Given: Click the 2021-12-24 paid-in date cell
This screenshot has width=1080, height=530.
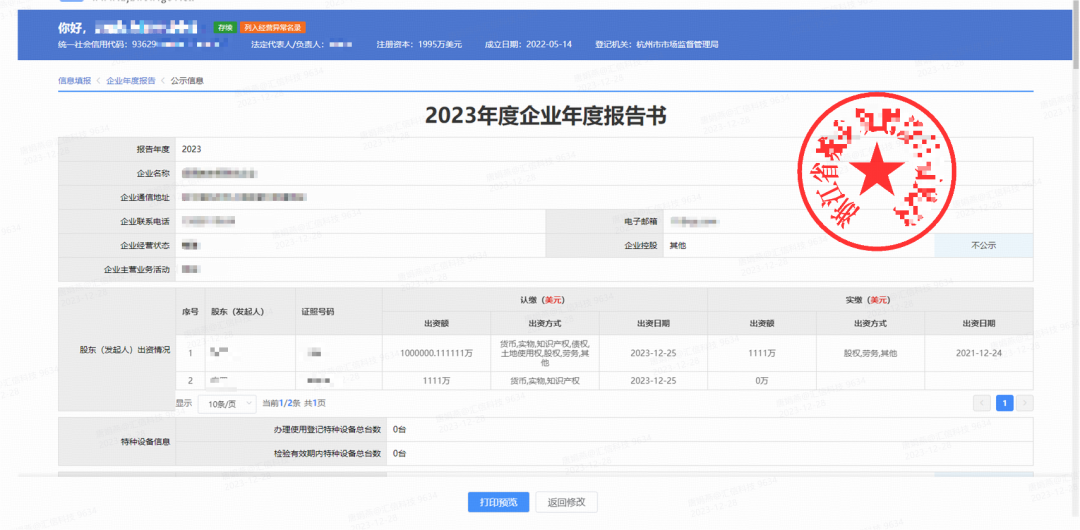Looking at the screenshot, I should pos(979,353).
